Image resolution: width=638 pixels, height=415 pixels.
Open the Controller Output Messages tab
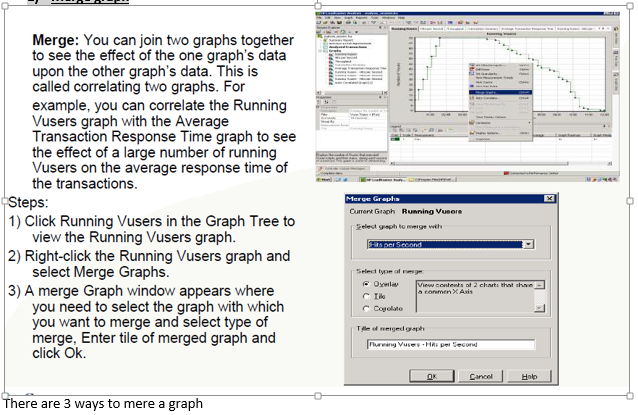(343, 168)
